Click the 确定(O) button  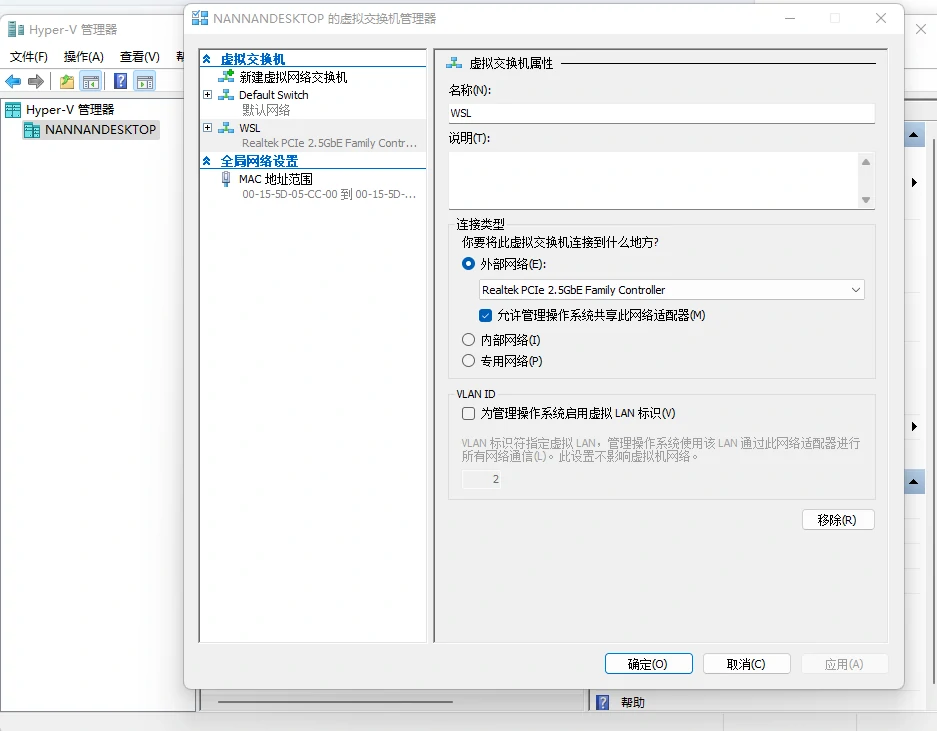[x=648, y=663]
